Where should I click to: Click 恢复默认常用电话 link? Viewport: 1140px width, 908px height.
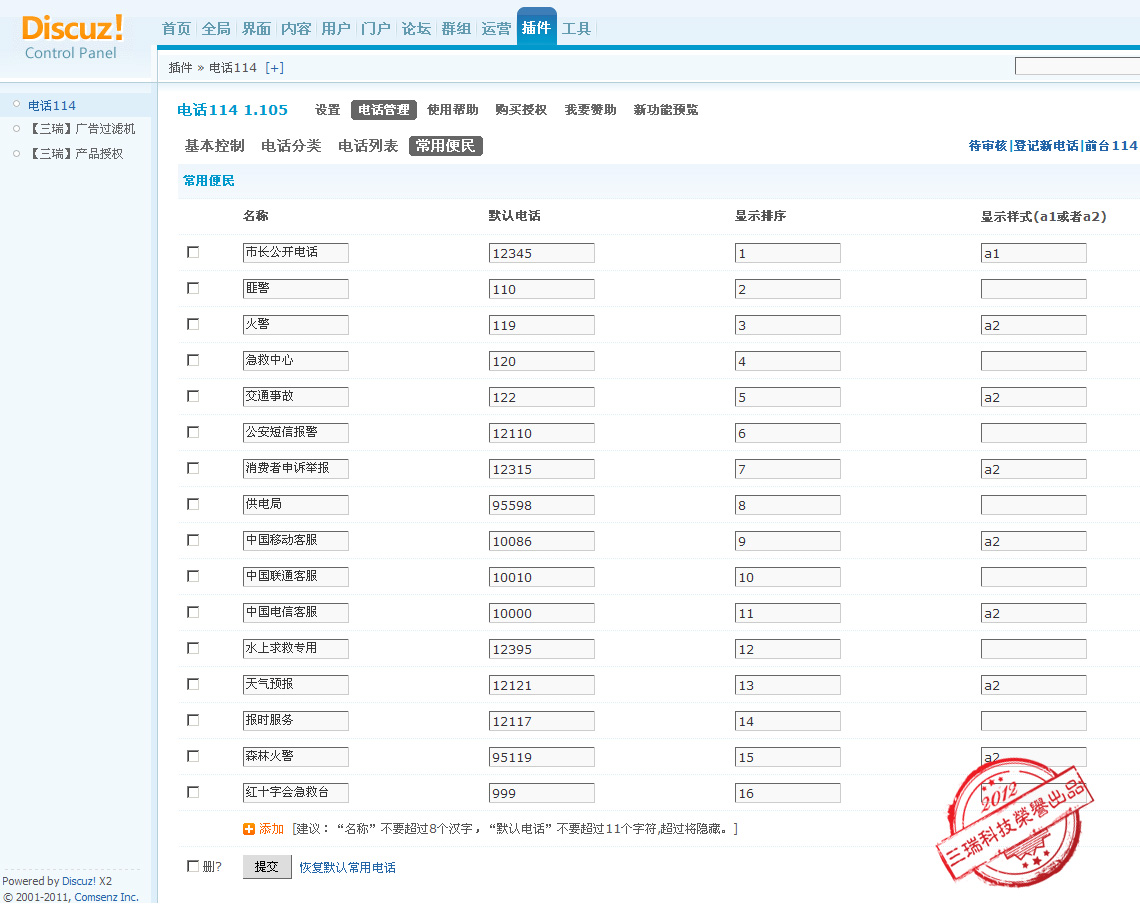[x=347, y=867]
